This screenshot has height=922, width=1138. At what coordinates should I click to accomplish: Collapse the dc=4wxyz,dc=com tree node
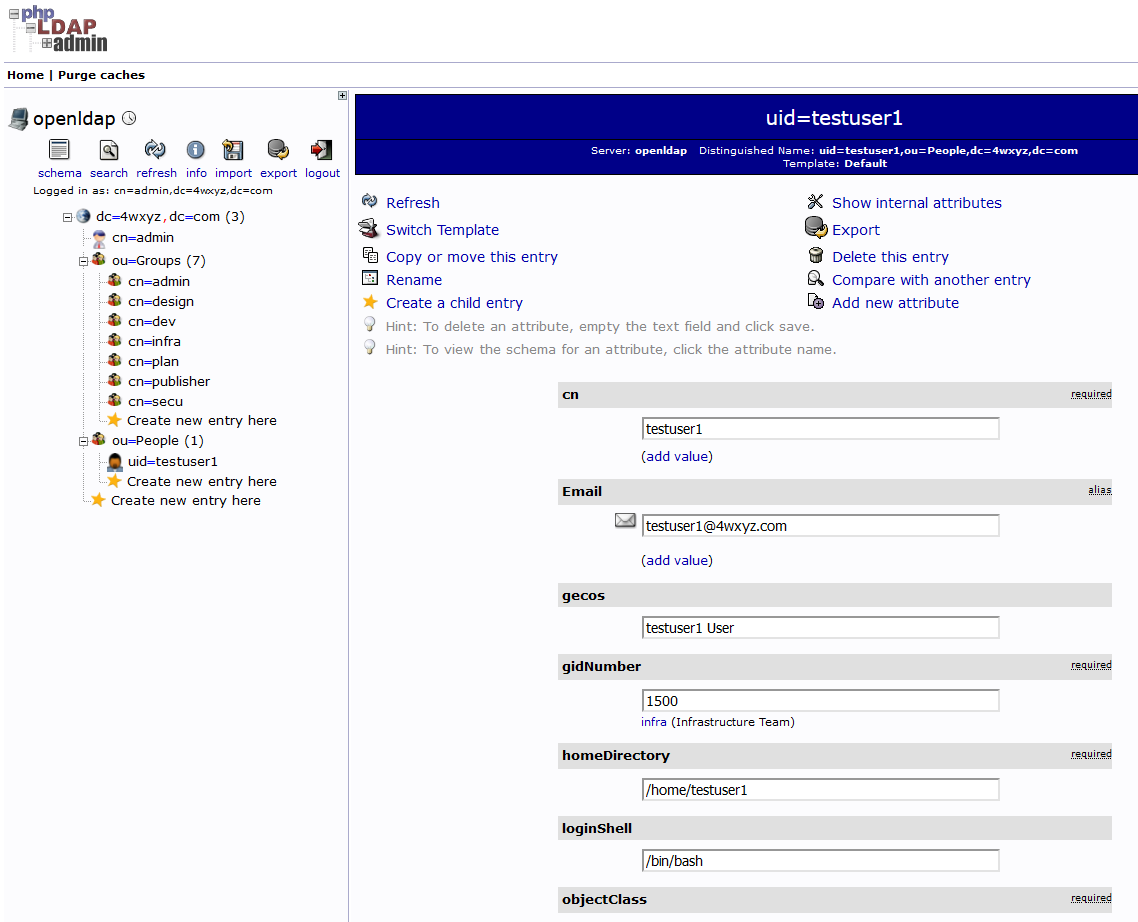coord(67,217)
